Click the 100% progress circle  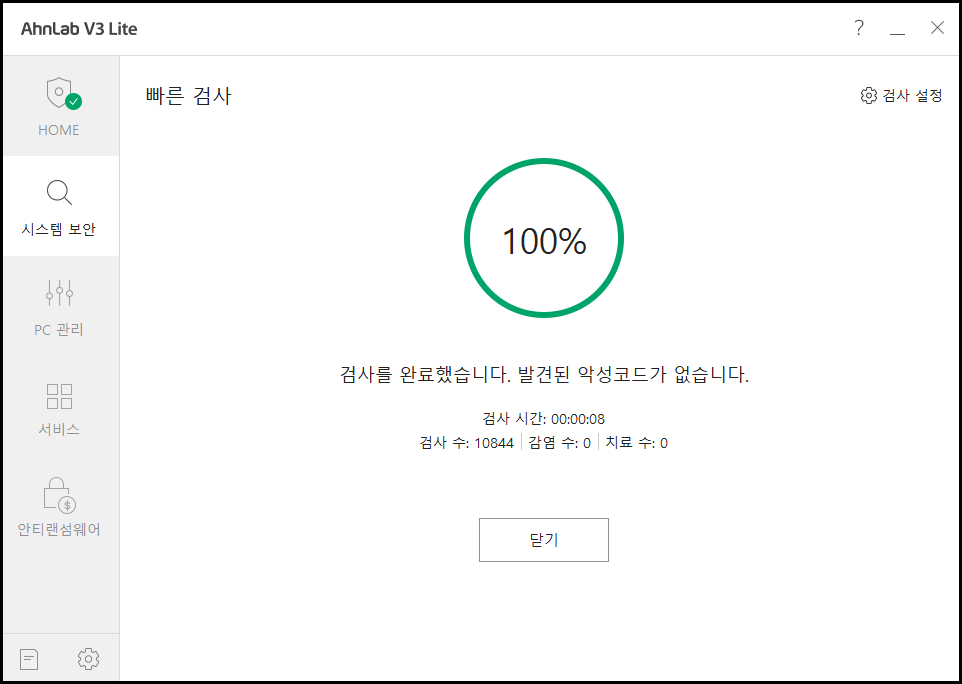click(x=543, y=238)
